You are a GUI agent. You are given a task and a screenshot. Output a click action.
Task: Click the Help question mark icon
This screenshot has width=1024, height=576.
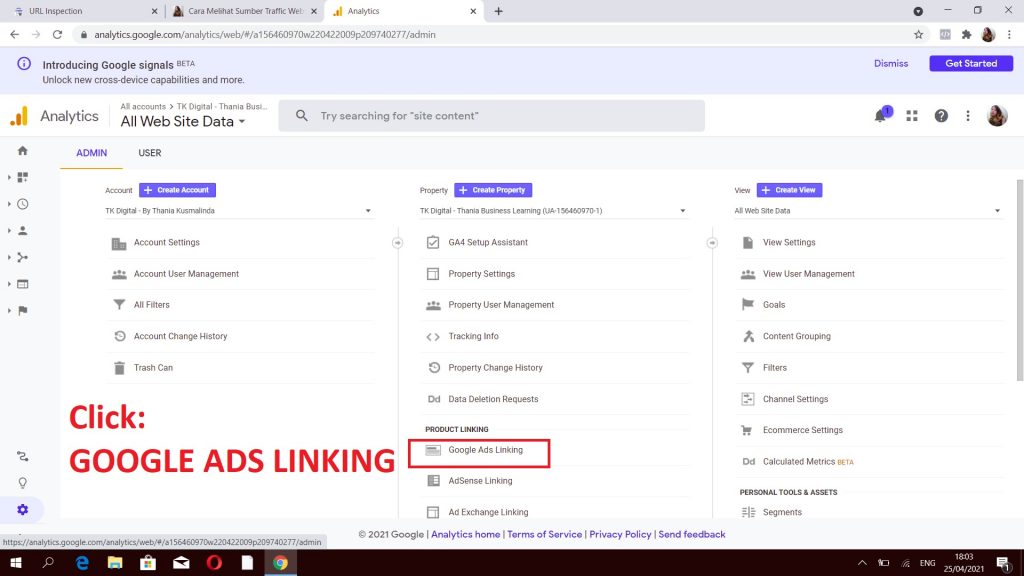[x=941, y=116]
